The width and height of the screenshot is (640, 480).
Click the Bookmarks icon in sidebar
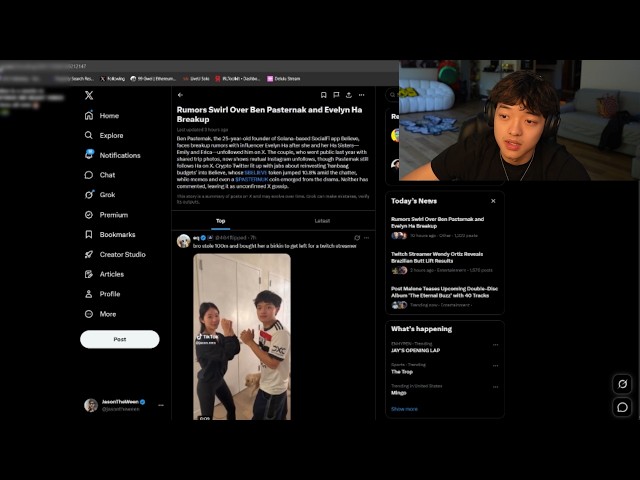pyautogui.click(x=89, y=234)
